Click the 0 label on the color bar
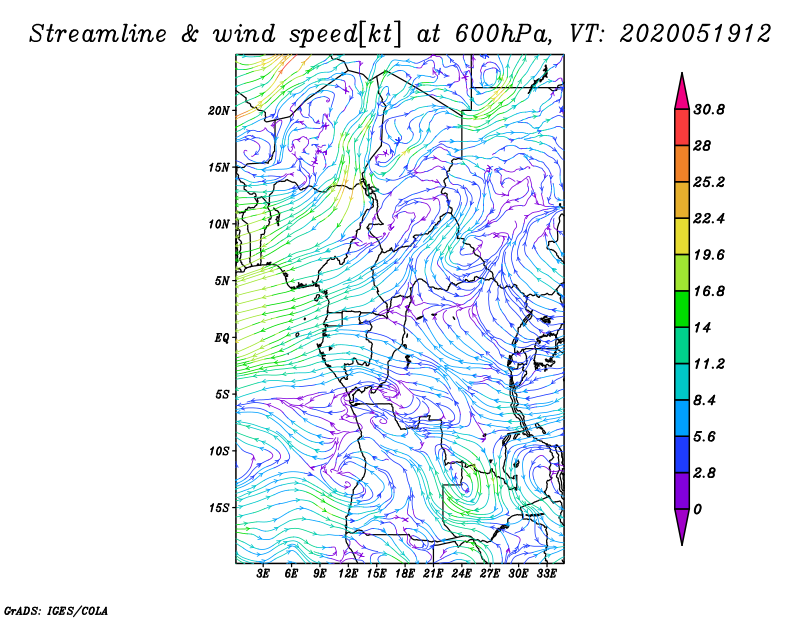Viewport: 800px width, 618px height. (698, 509)
